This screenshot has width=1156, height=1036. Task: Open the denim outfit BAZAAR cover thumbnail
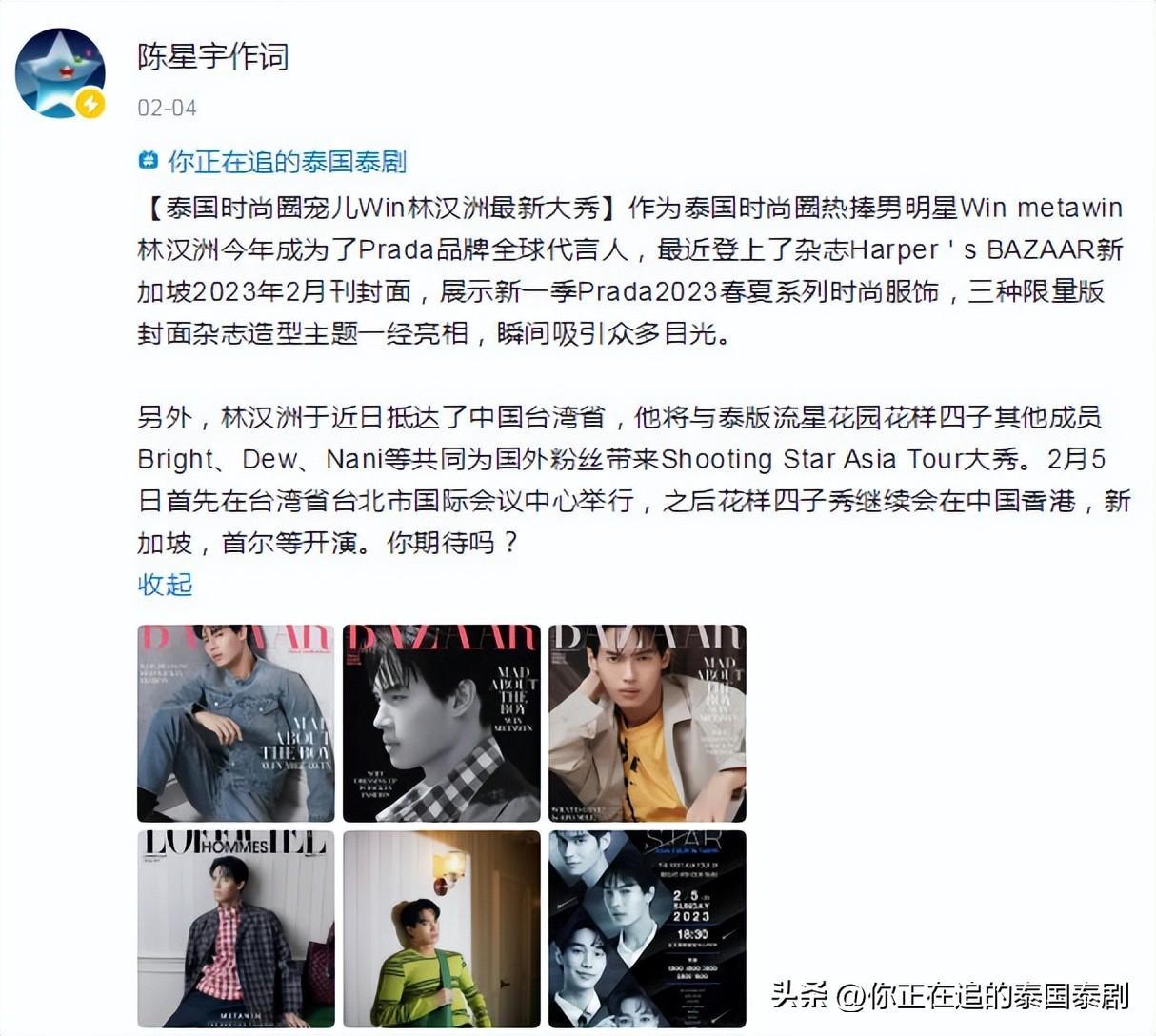[x=236, y=723]
